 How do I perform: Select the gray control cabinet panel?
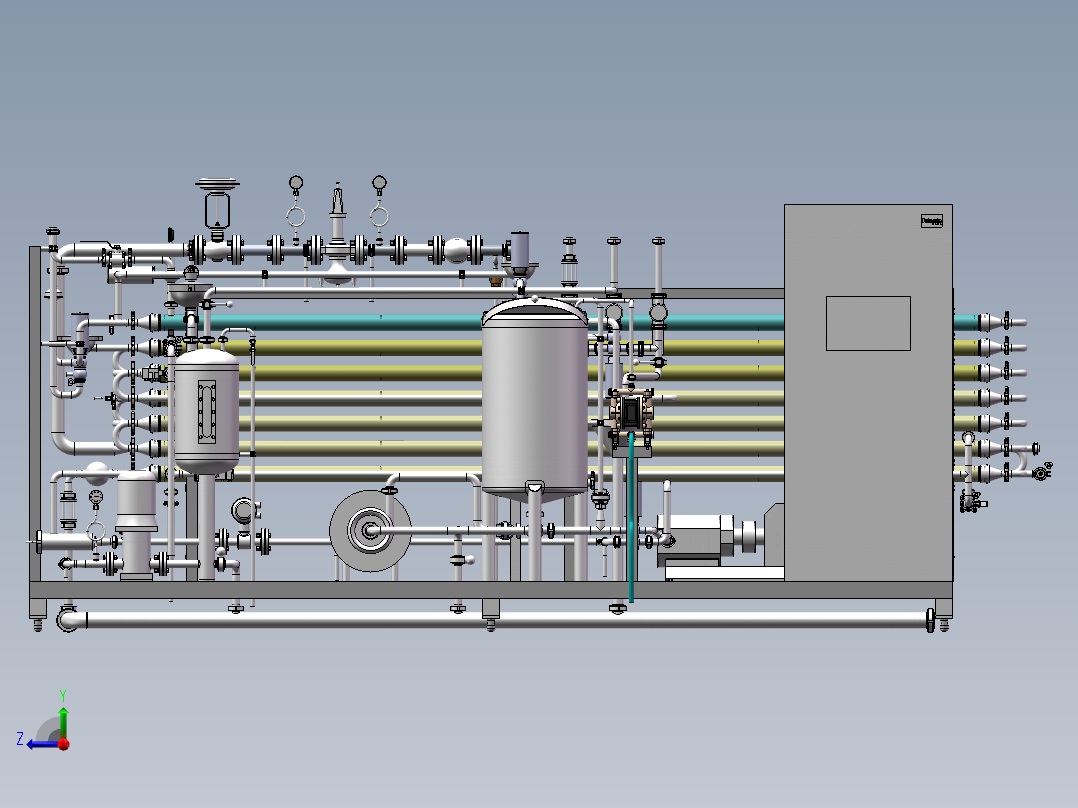pyautogui.click(x=868, y=393)
